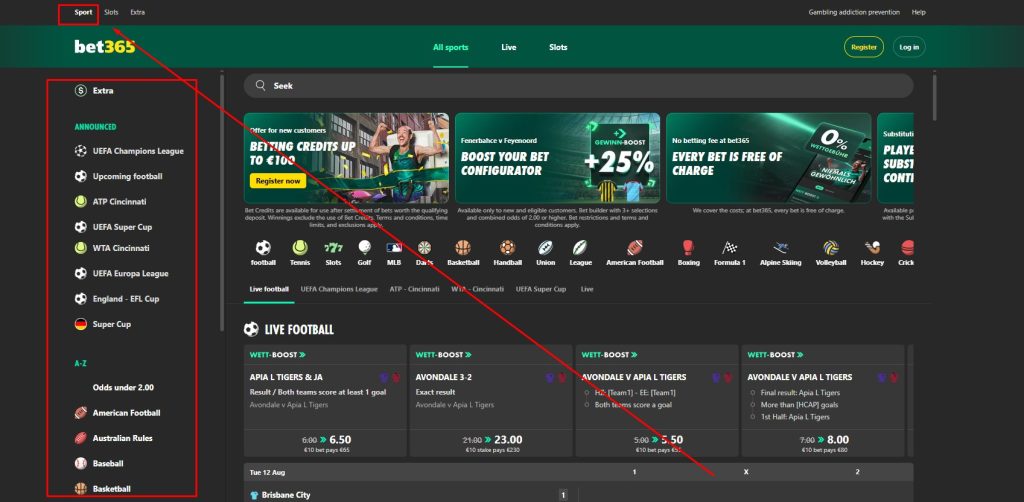Open the Basketball sport icon in carousel

[x=463, y=248]
